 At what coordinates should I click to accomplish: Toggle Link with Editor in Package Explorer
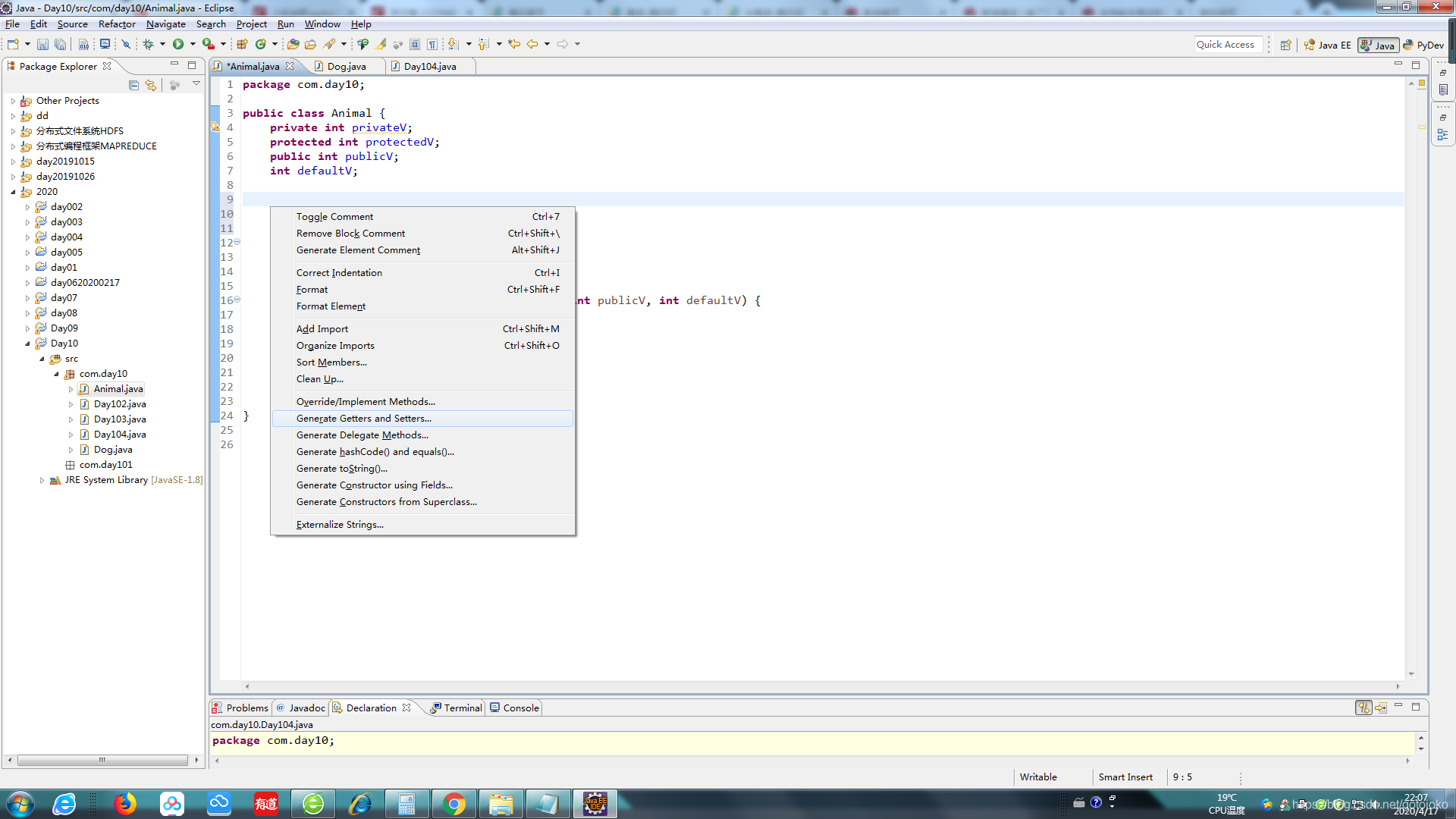coord(150,85)
